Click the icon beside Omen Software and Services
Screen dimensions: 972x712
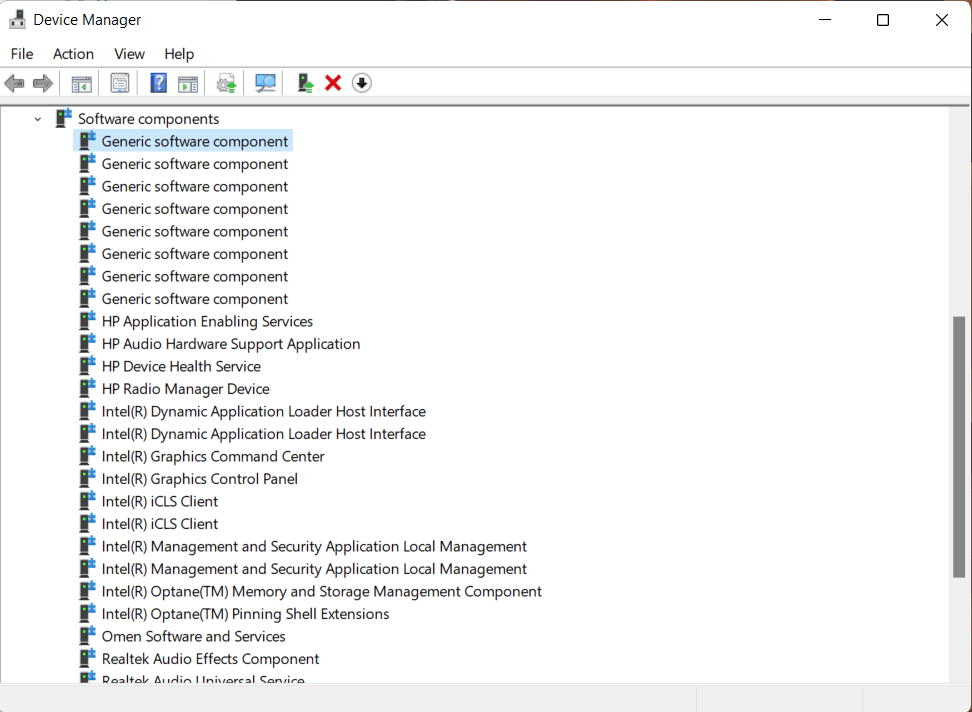pyautogui.click(x=87, y=635)
